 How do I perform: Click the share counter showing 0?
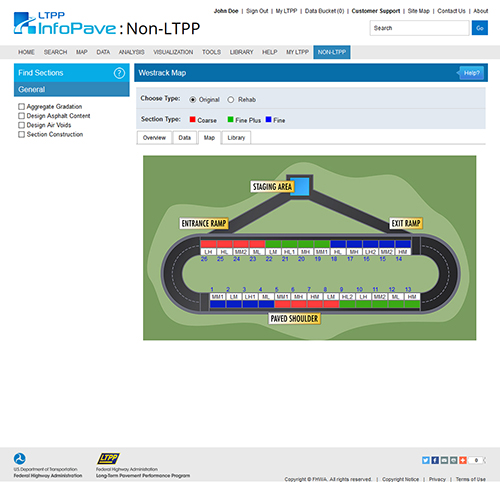coord(476,460)
